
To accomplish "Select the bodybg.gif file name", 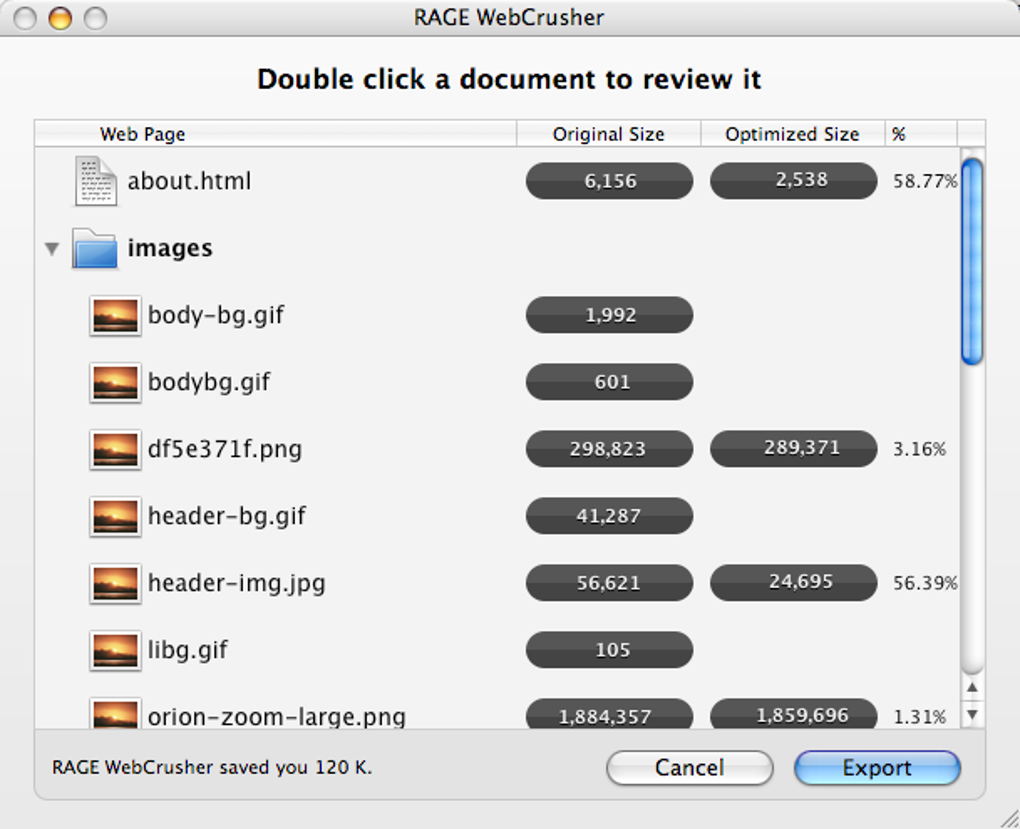I will pyautogui.click(x=209, y=383).
